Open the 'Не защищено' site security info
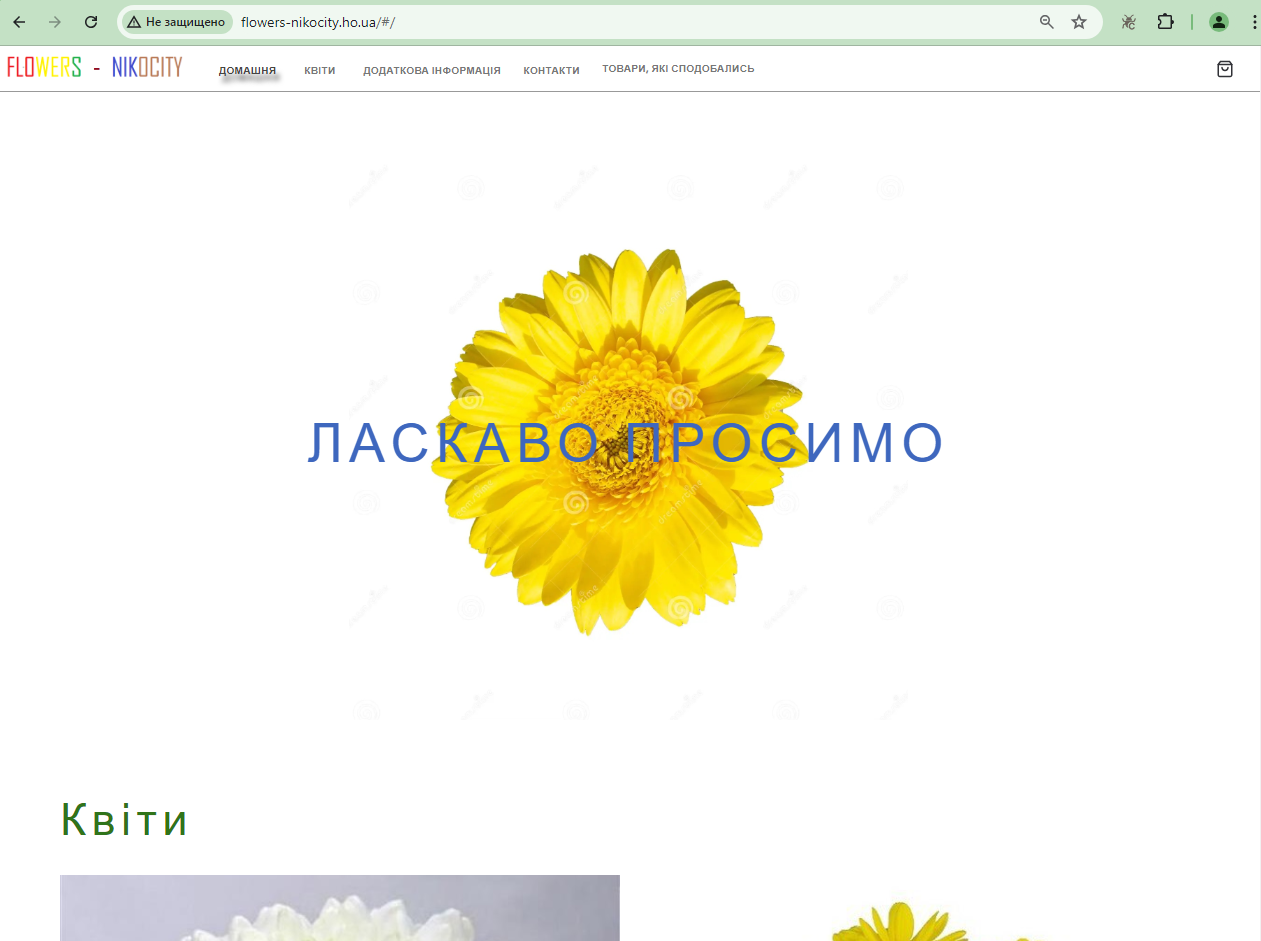Image resolution: width=1261 pixels, height=941 pixels. coord(177,22)
